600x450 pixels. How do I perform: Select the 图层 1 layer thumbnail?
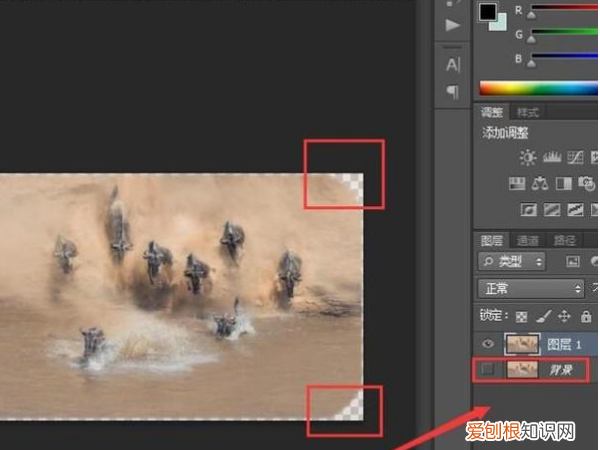pyautogui.click(x=520, y=344)
